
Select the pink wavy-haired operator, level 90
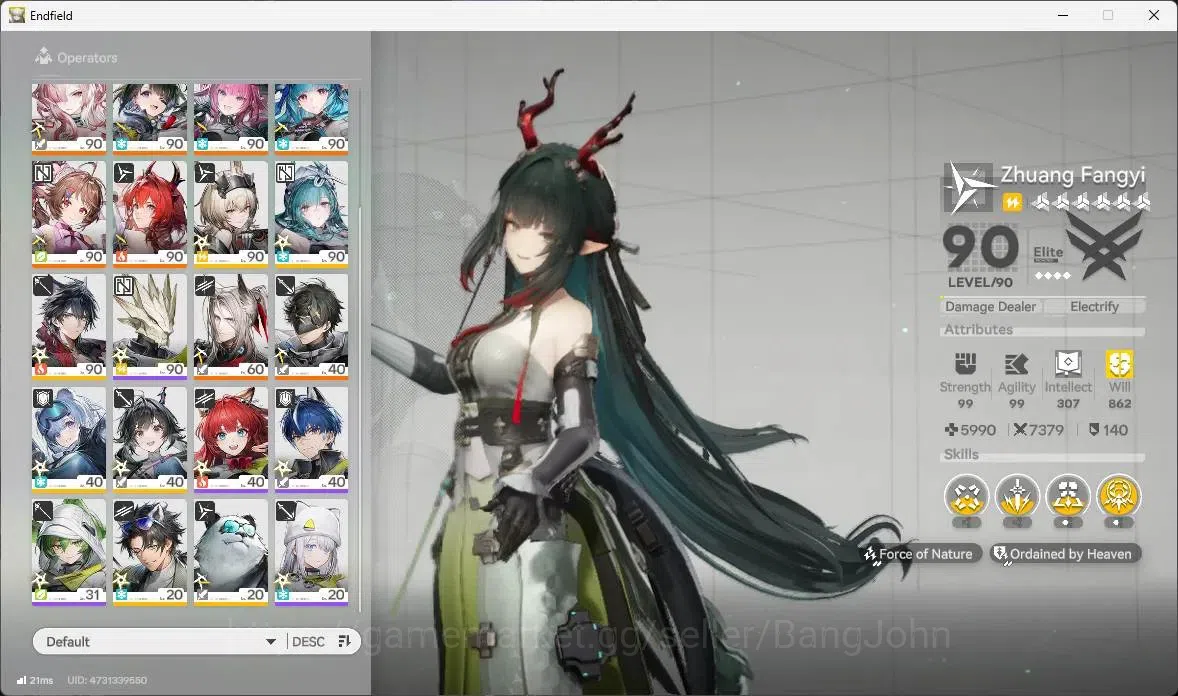point(69,118)
